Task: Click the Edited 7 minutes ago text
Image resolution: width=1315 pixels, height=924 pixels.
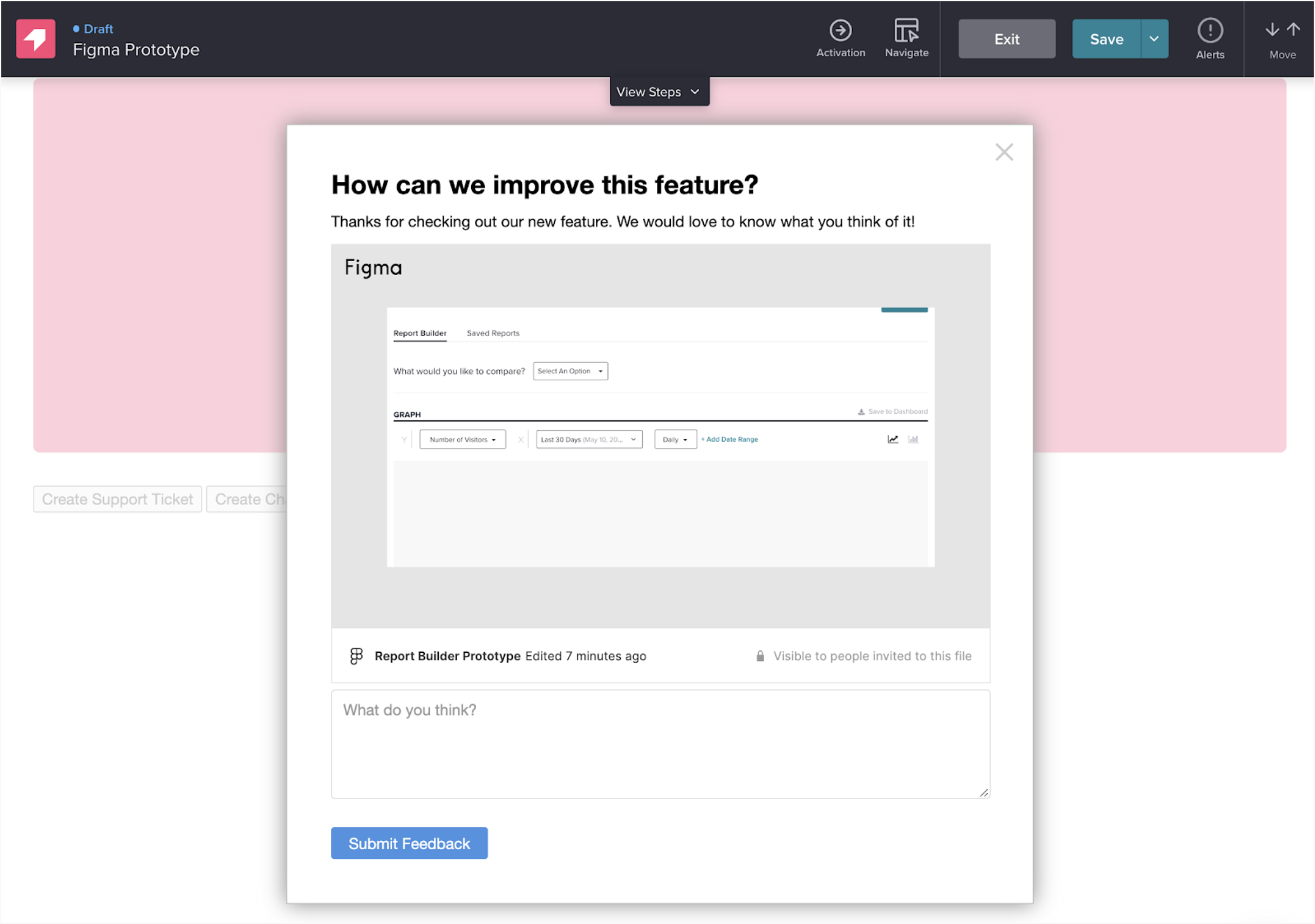Action: pyautogui.click(x=586, y=656)
